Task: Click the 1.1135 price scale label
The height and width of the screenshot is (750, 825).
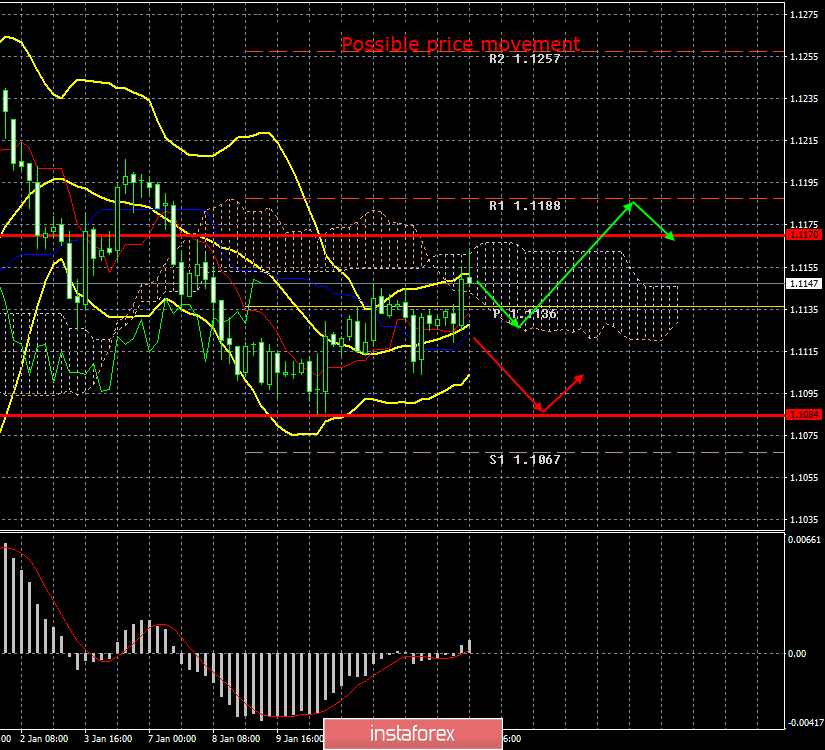Action: coord(804,309)
